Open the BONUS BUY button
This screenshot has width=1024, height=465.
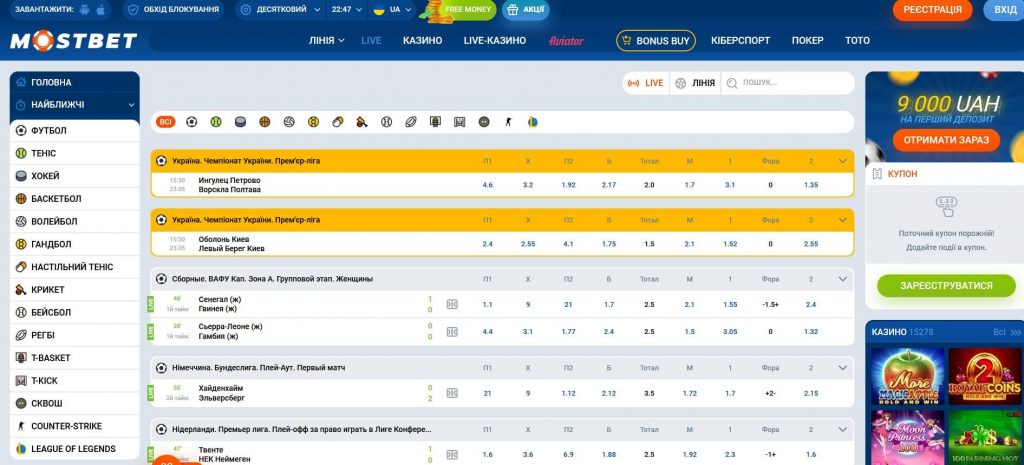click(656, 40)
